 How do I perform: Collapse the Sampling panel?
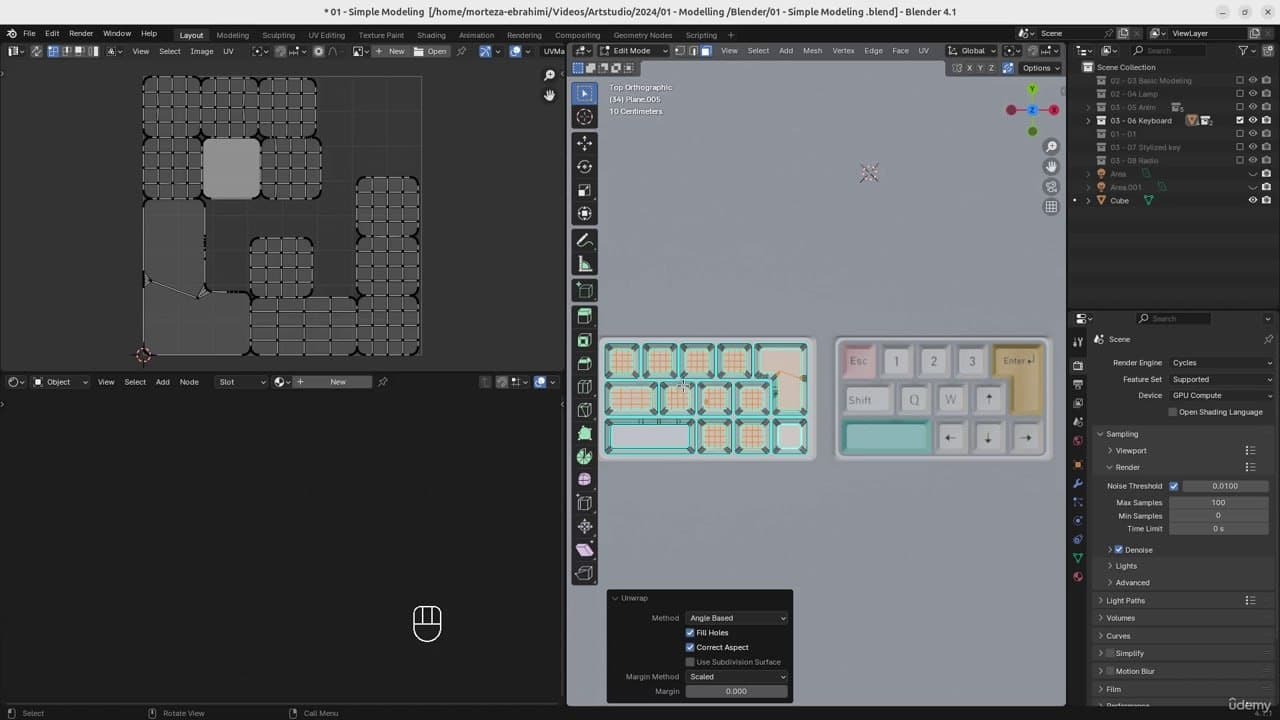(x=1122, y=434)
